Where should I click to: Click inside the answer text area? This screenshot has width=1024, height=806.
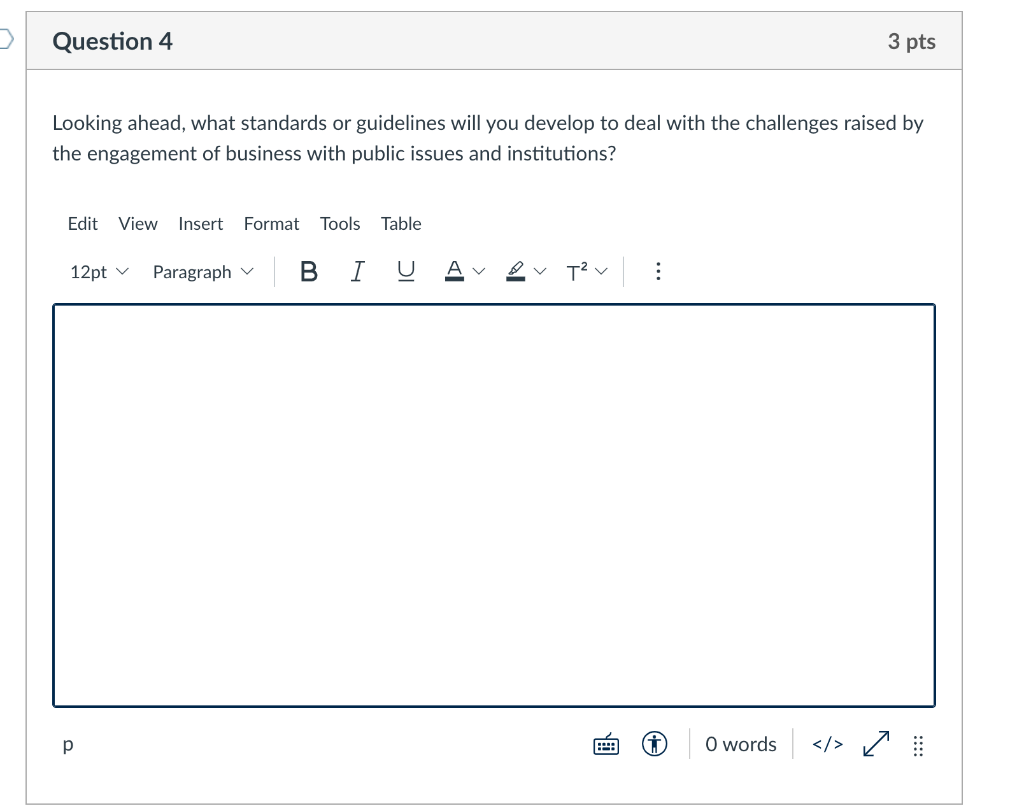click(494, 500)
